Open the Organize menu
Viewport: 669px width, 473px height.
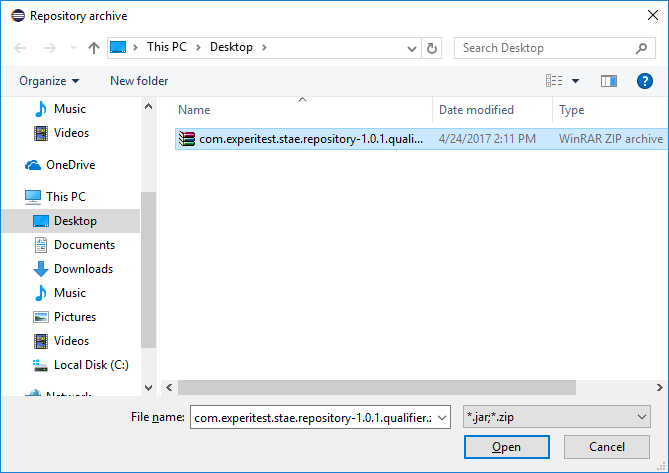[x=49, y=81]
